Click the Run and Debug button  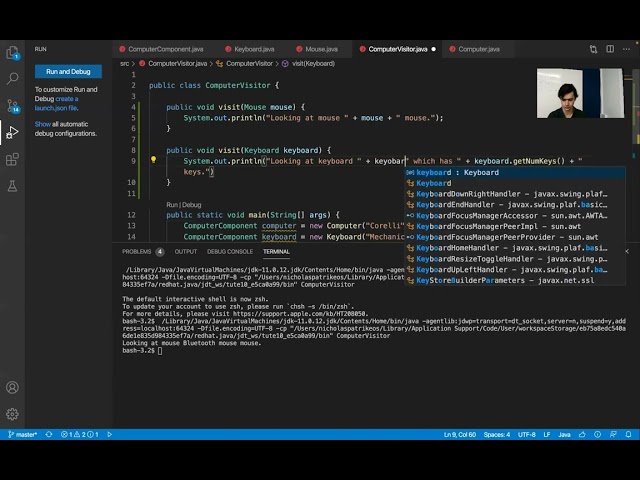coord(67,72)
